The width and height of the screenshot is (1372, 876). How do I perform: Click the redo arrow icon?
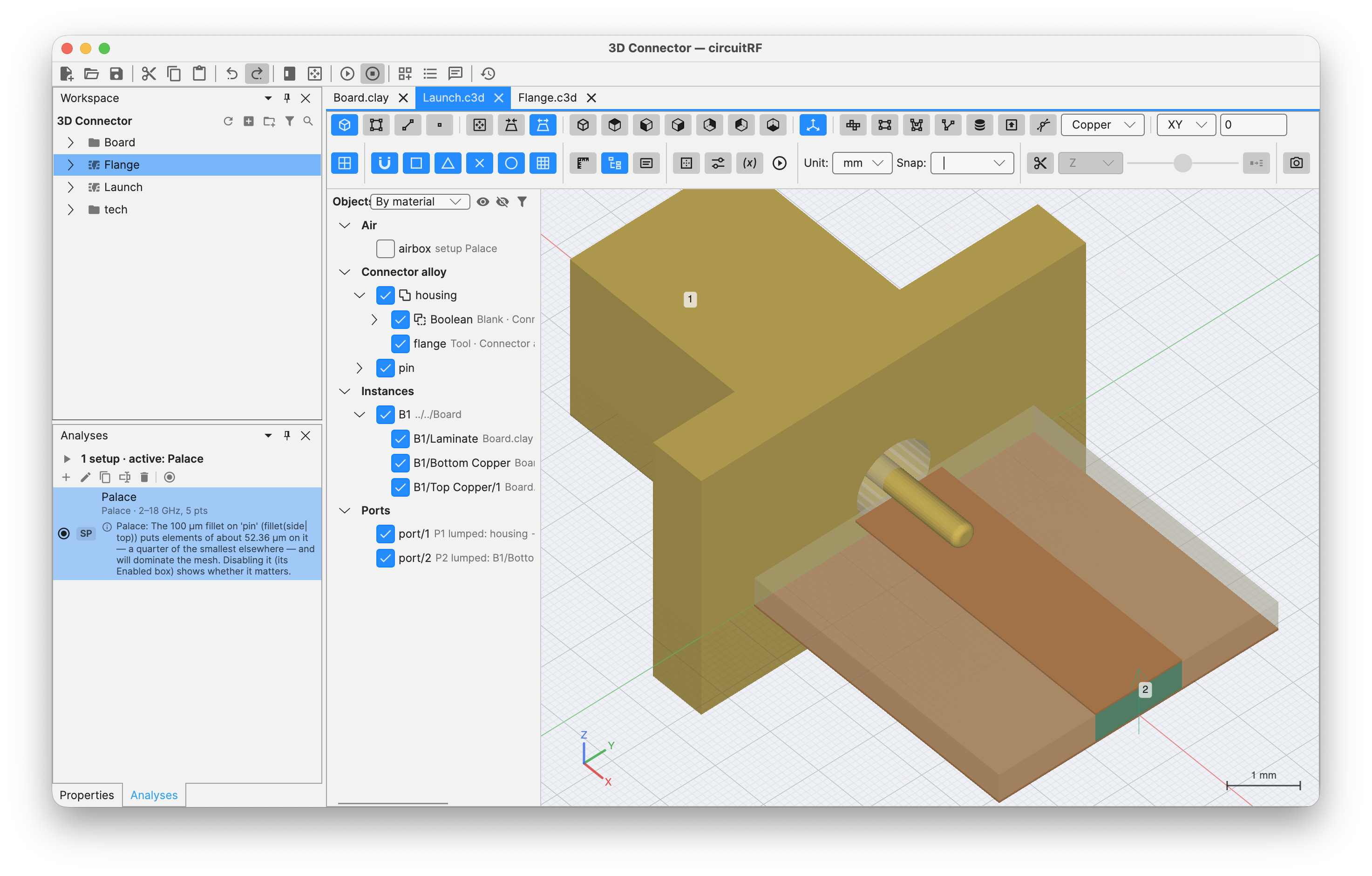257,74
